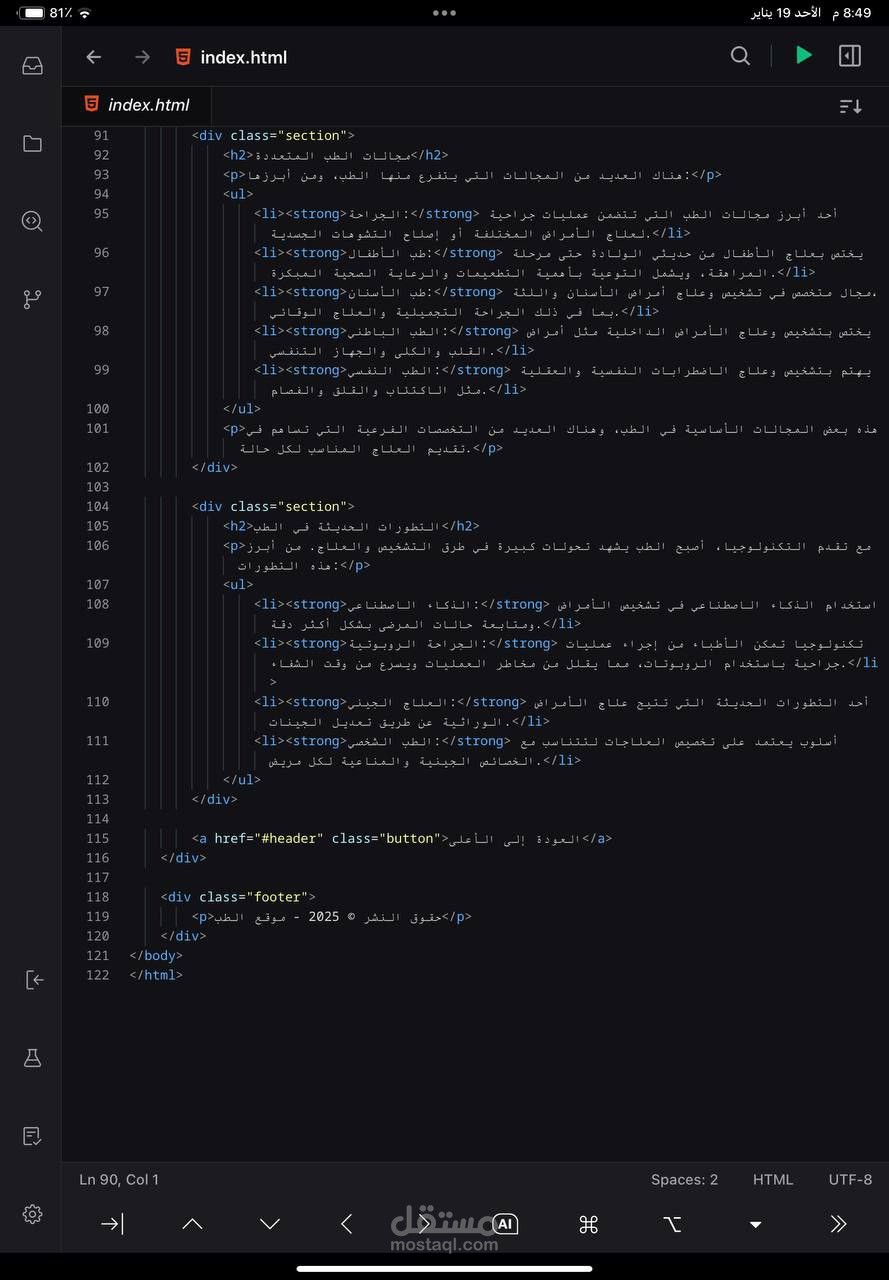This screenshot has height=1280, width=889.
Task: Change encoding via UTF-8 status
Action: tap(850, 1180)
